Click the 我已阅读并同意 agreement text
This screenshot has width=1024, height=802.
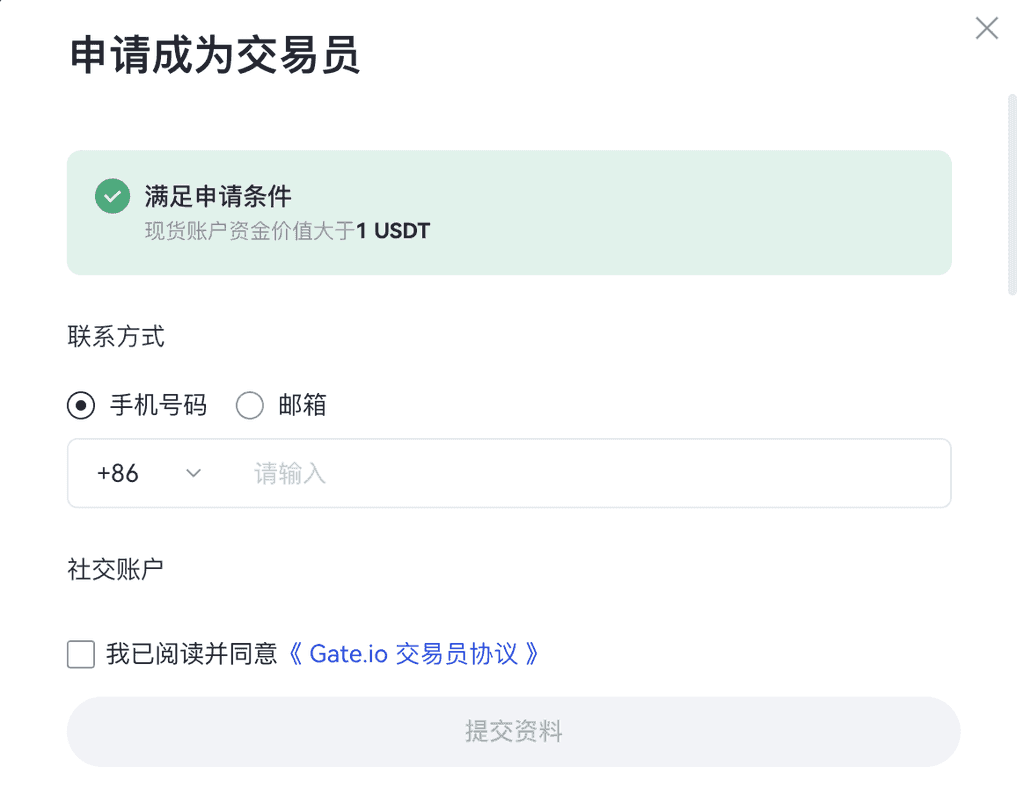pyautogui.click(x=192, y=655)
